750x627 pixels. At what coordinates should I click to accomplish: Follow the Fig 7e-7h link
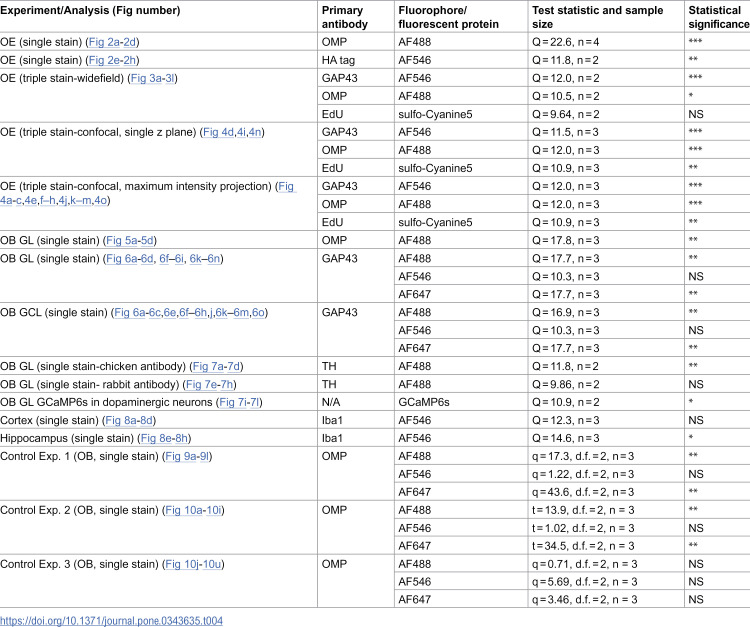click(210, 385)
